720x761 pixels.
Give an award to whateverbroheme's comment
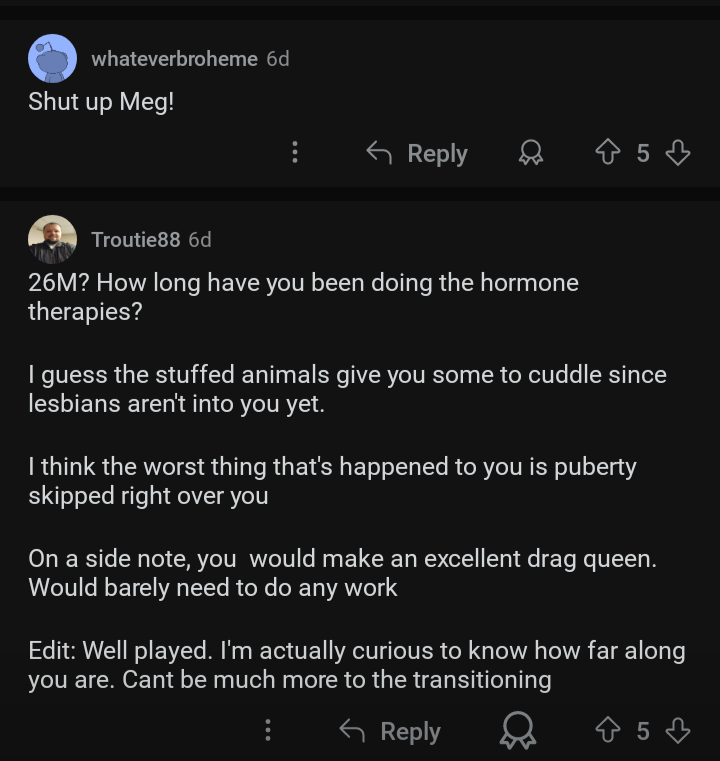pyautogui.click(x=530, y=153)
